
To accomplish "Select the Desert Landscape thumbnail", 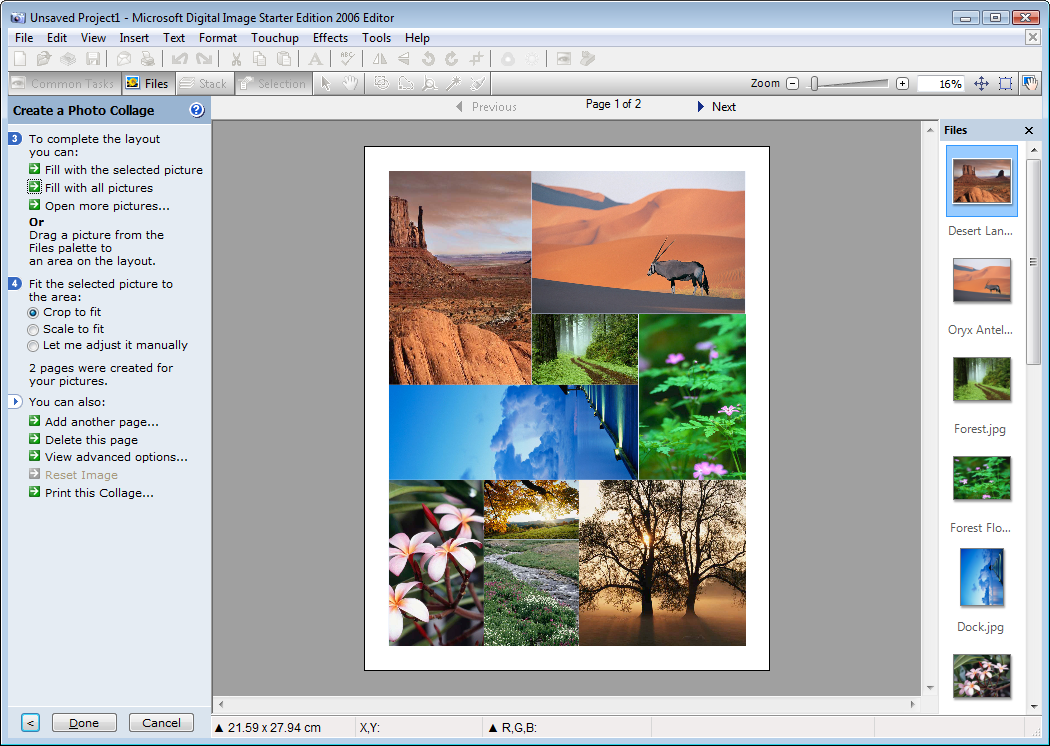I will pos(982,181).
